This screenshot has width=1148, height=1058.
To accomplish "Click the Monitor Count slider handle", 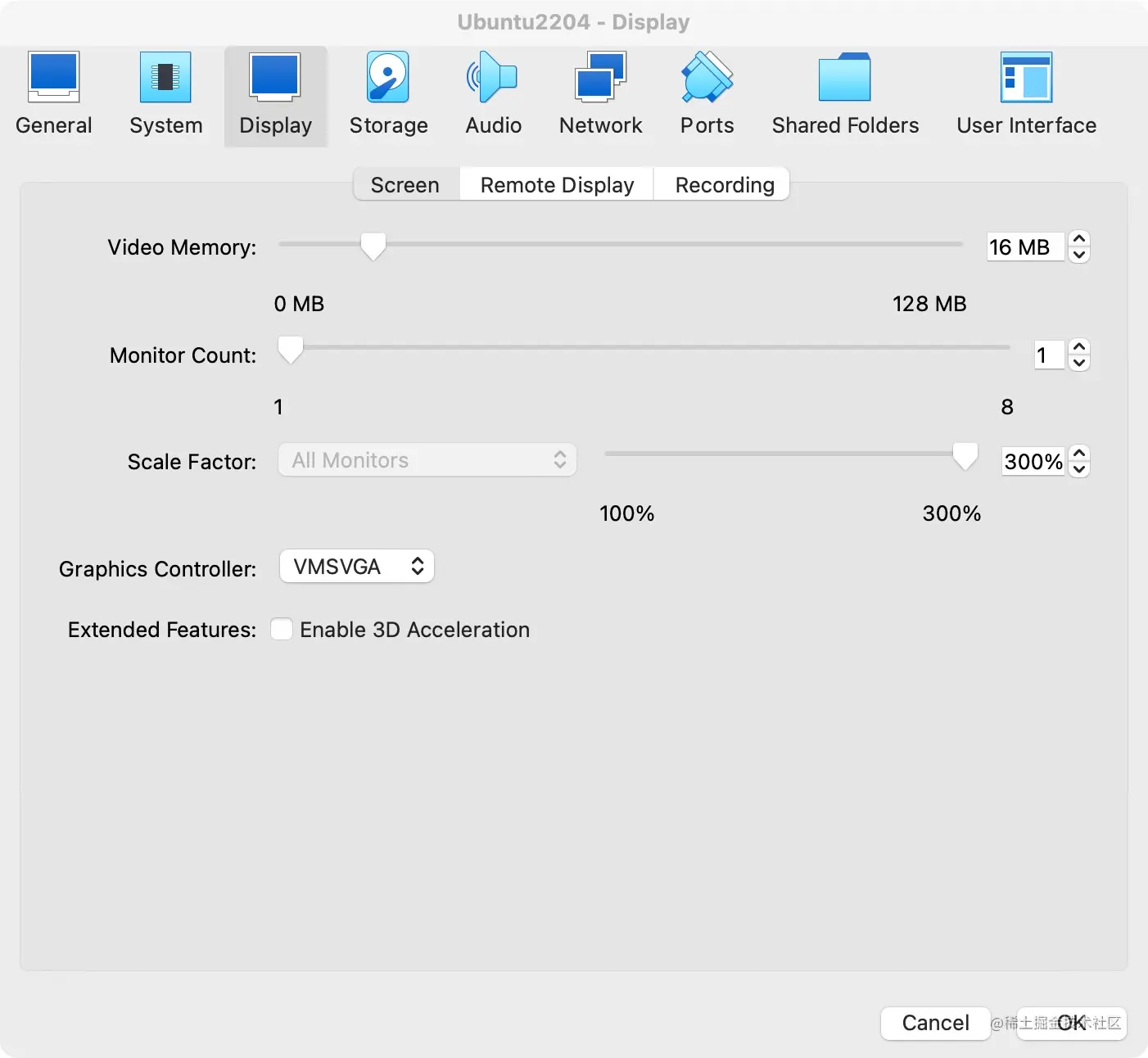I will click(291, 350).
